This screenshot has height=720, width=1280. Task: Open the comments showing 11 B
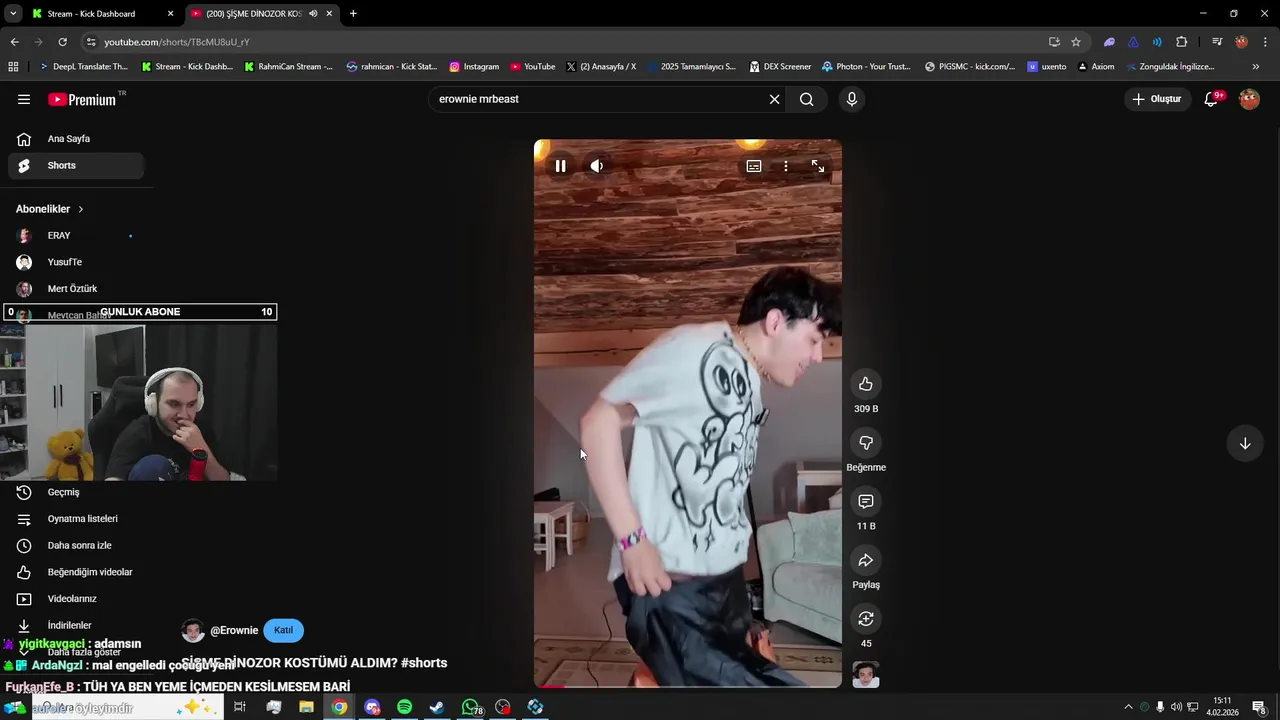point(866,501)
